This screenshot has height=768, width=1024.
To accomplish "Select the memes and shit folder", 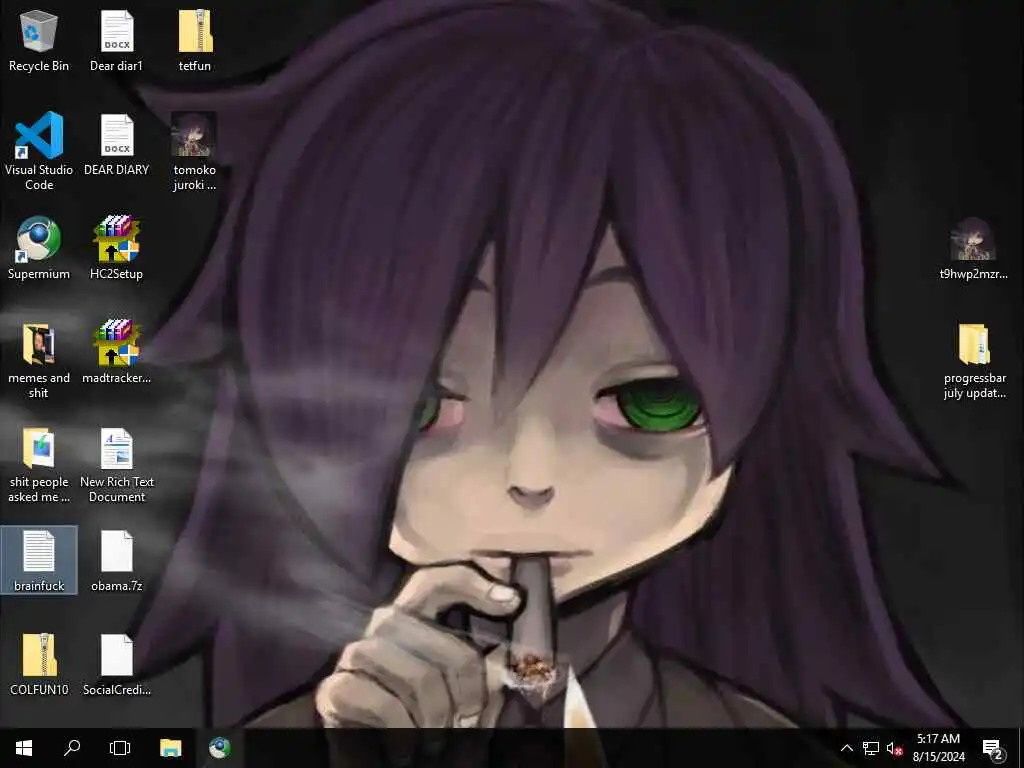I will click(x=39, y=360).
